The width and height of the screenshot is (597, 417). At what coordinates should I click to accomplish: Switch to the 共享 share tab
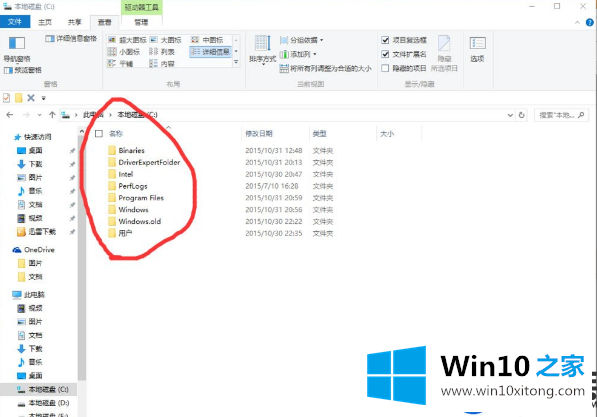(x=75, y=22)
